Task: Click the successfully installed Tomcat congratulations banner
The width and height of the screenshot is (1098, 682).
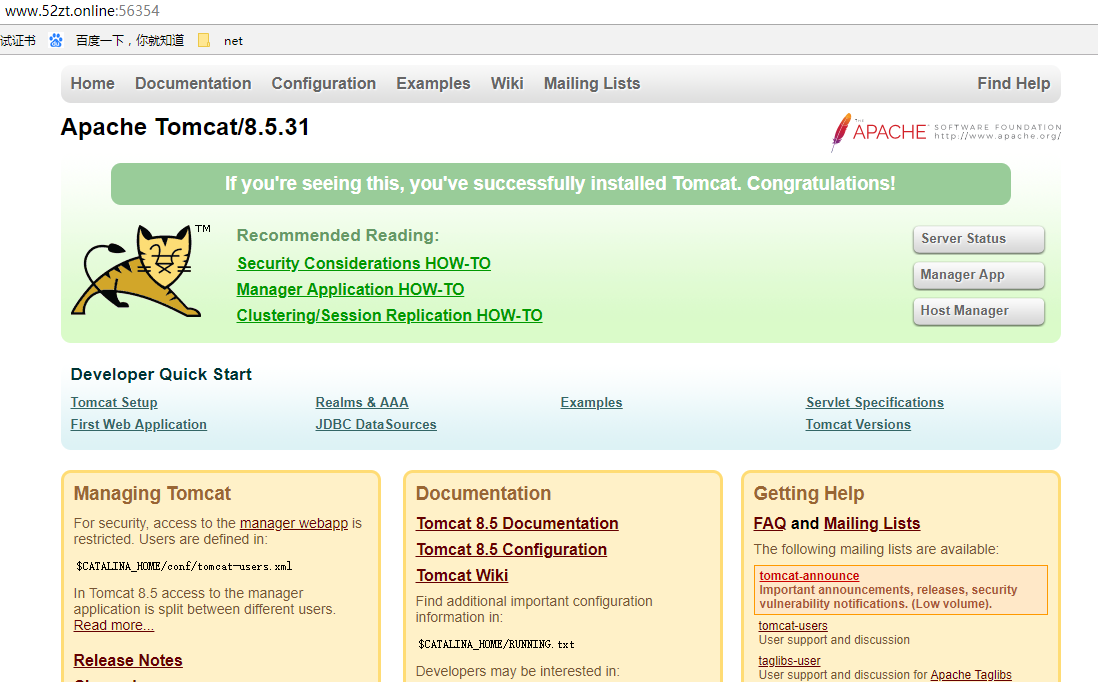Action: (560, 183)
